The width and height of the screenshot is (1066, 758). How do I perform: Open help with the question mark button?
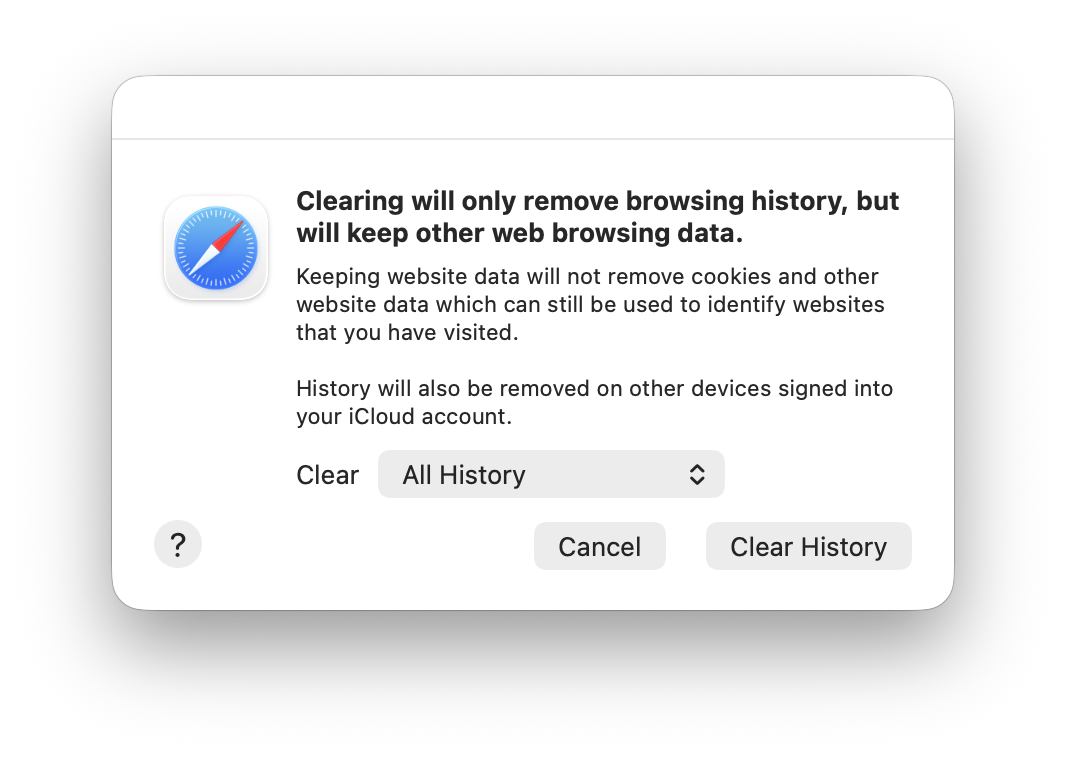178,546
